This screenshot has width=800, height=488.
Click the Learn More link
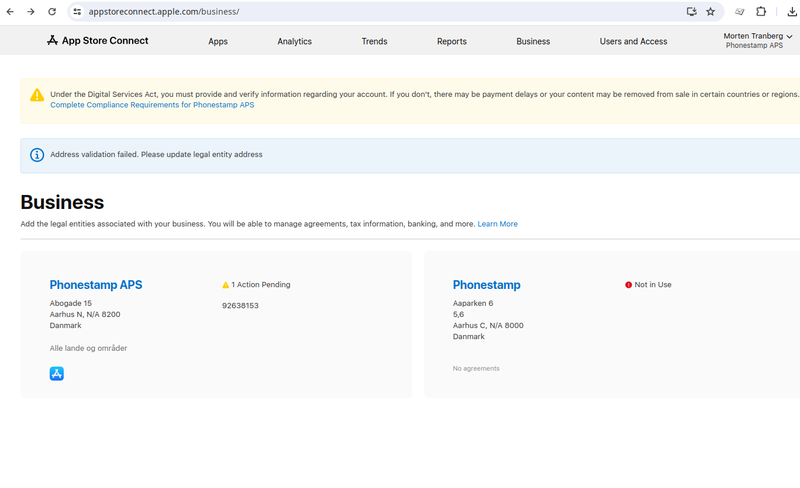pos(497,224)
